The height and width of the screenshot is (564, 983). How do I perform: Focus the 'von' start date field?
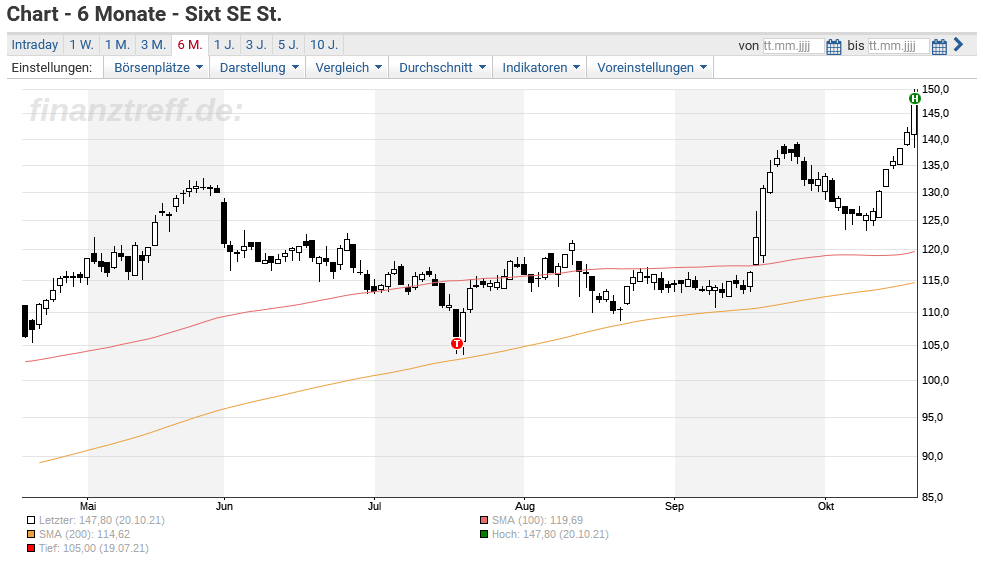point(793,46)
